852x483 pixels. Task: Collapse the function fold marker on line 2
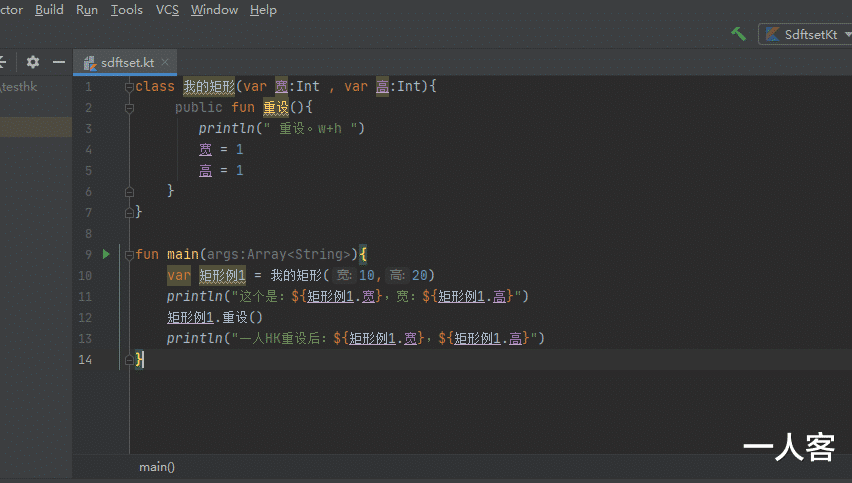click(129, 108)
